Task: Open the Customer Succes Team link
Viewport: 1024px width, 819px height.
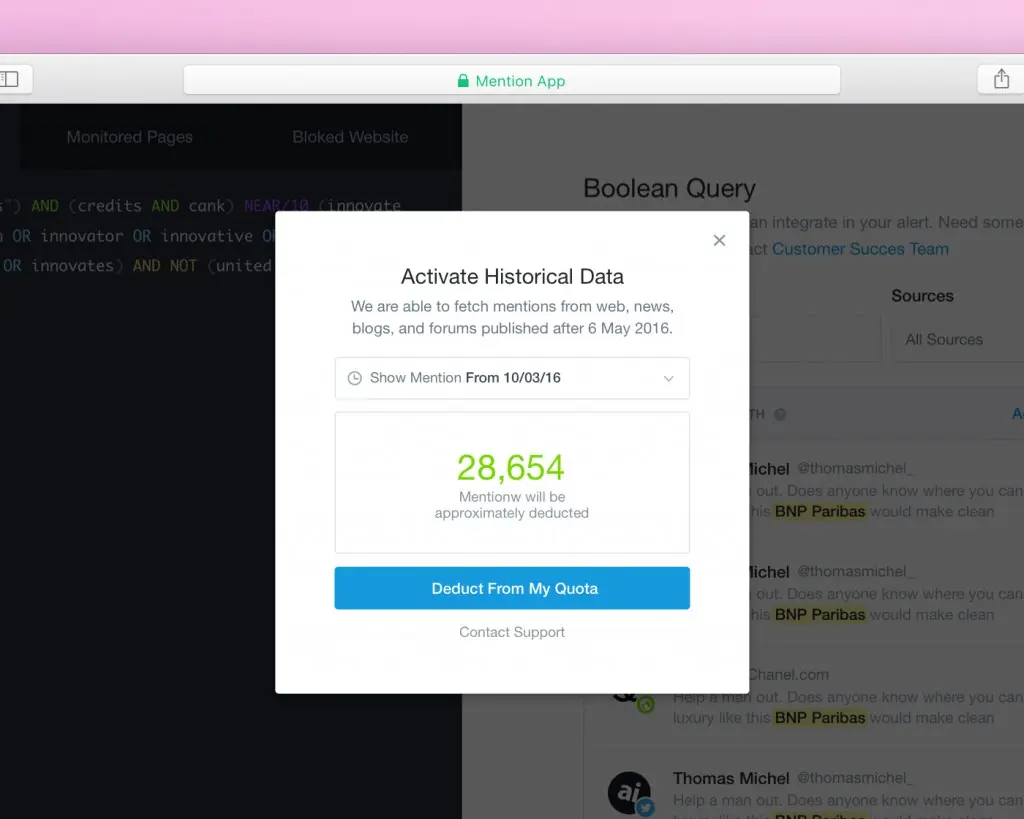Action: tap(860, 249)
